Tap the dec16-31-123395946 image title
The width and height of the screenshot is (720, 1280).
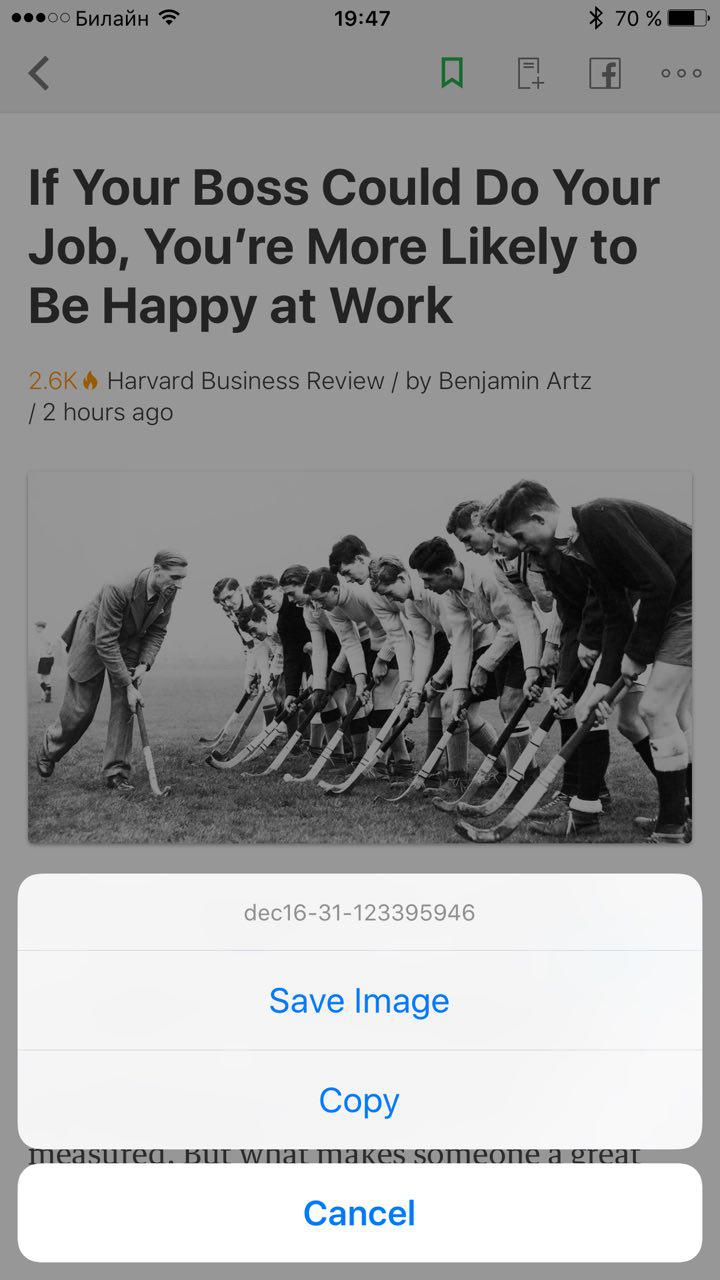[360, 912]
